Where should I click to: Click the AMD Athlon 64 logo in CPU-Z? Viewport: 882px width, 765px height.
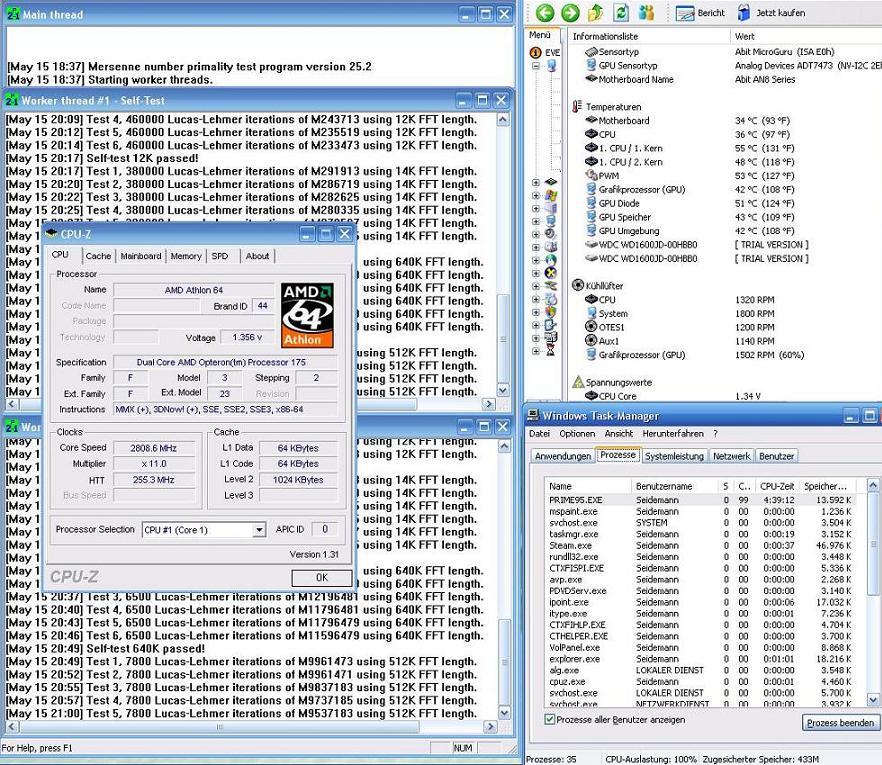coord(307,315)
